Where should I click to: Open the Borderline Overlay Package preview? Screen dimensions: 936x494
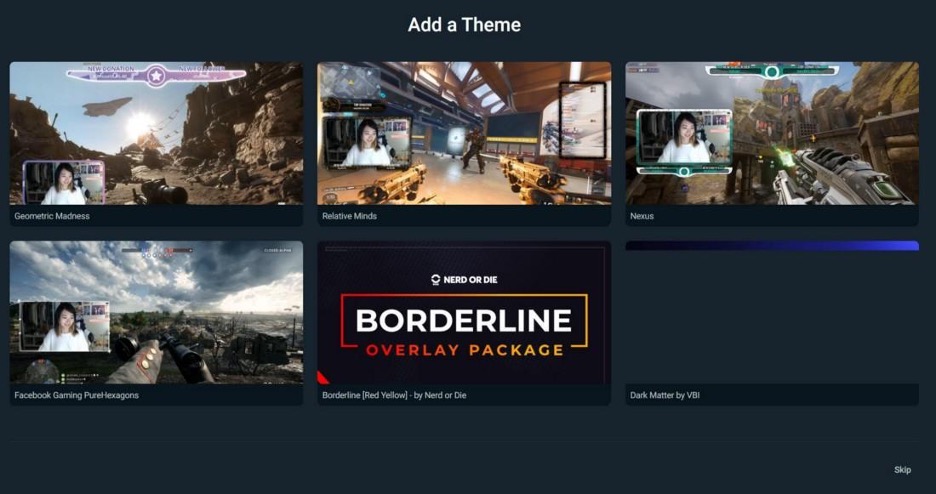(x=464, y=312)
